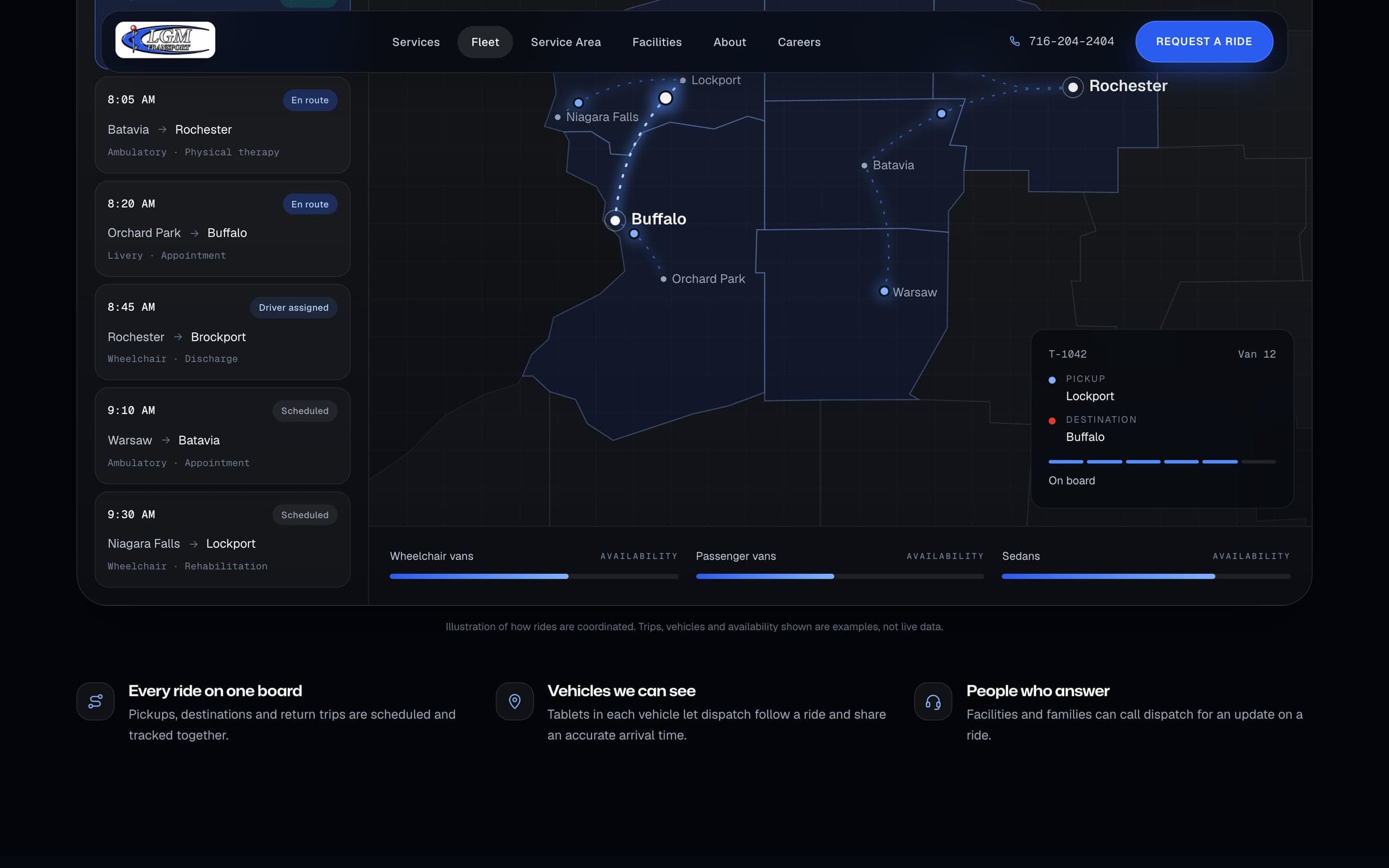Click the arrow between Warsaw and Batavia
This screenshot has width=1389, height=868.
click(166, 440)
